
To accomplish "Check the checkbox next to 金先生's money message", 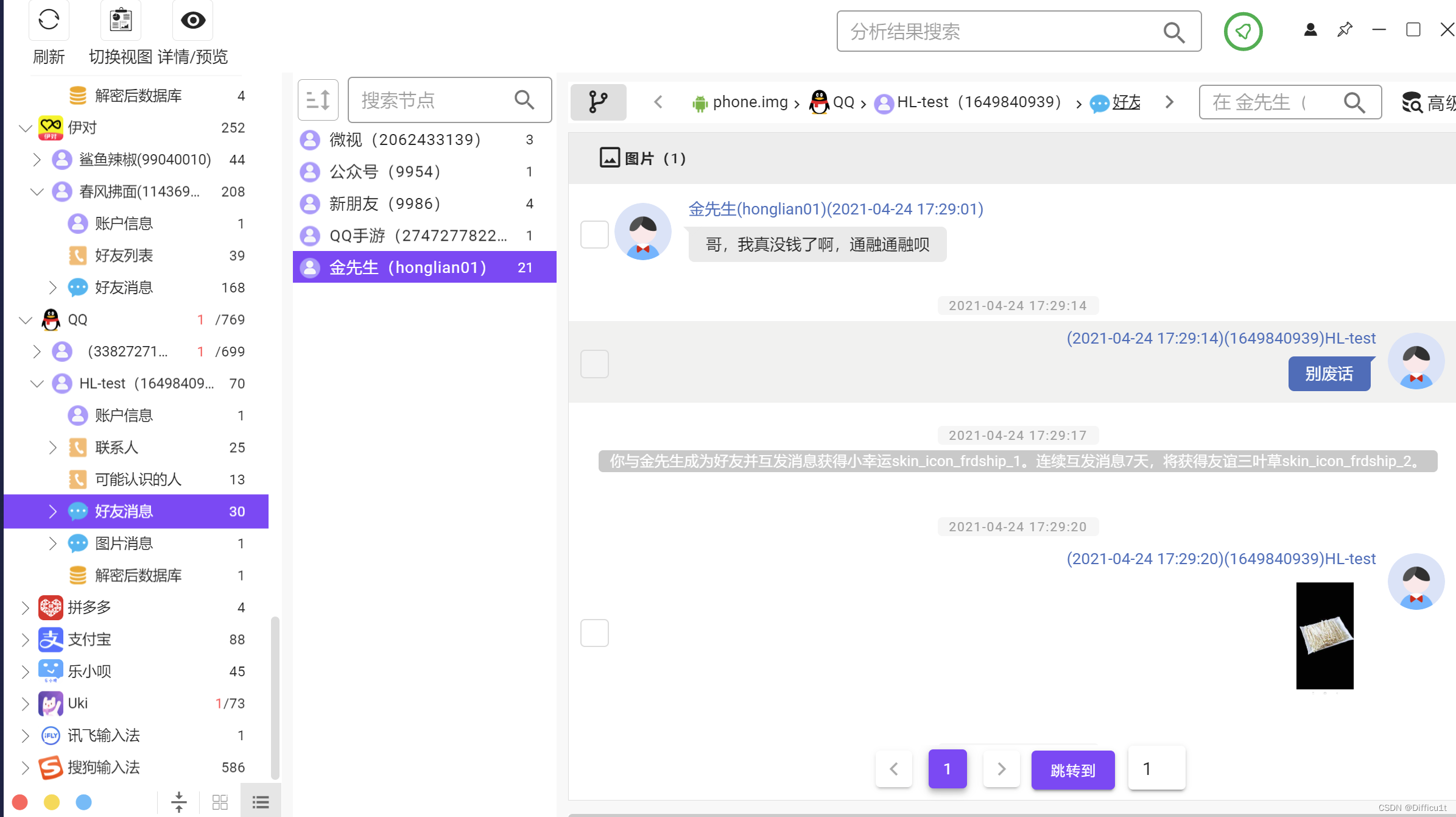I will point(594,233).
